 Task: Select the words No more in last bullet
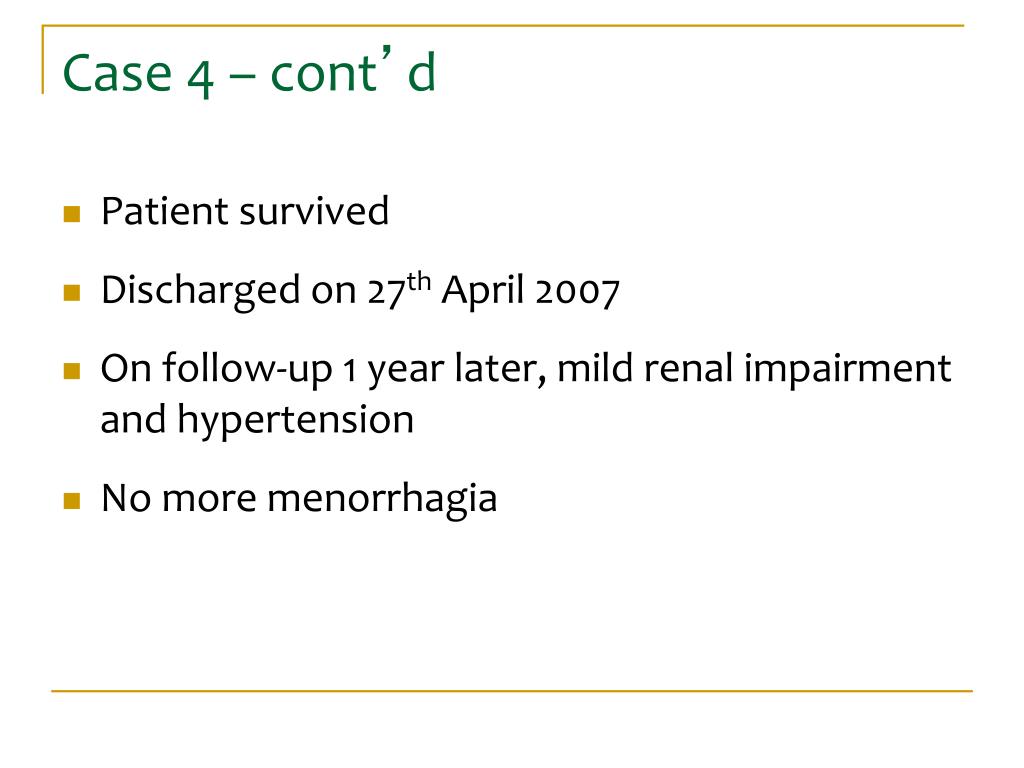point(179,498)
